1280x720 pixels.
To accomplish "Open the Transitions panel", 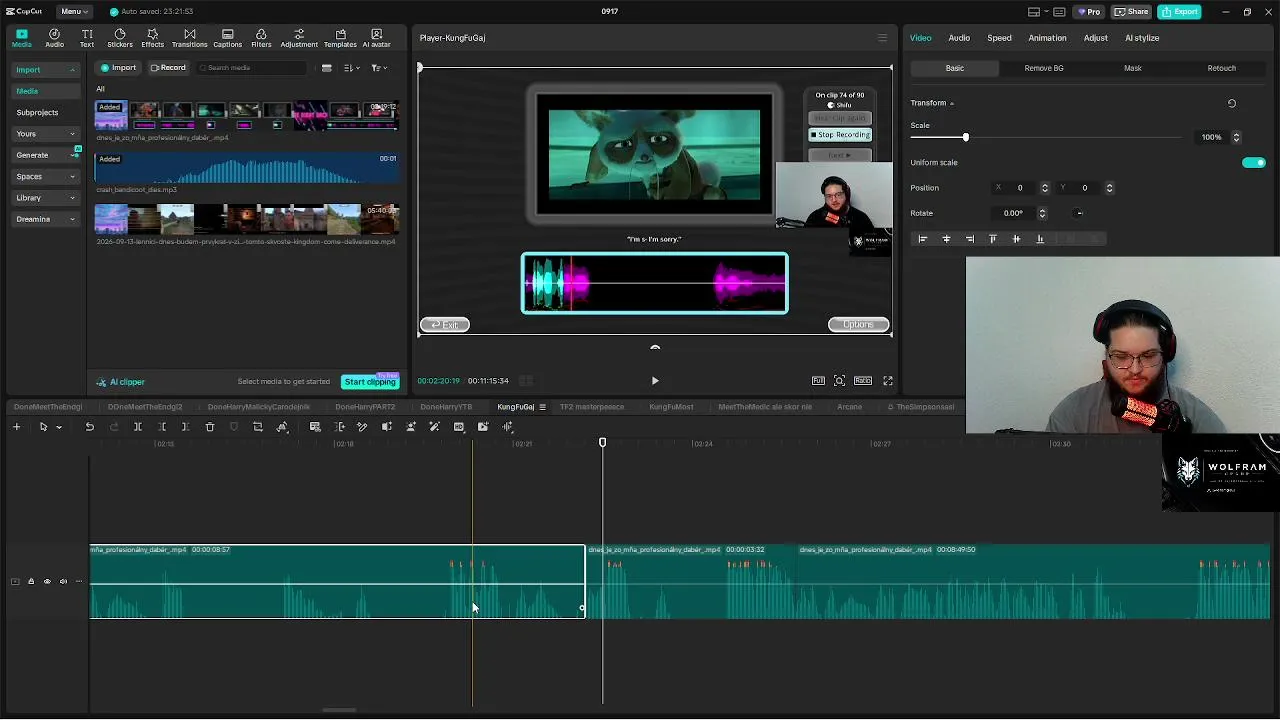I will coord(189,38).
